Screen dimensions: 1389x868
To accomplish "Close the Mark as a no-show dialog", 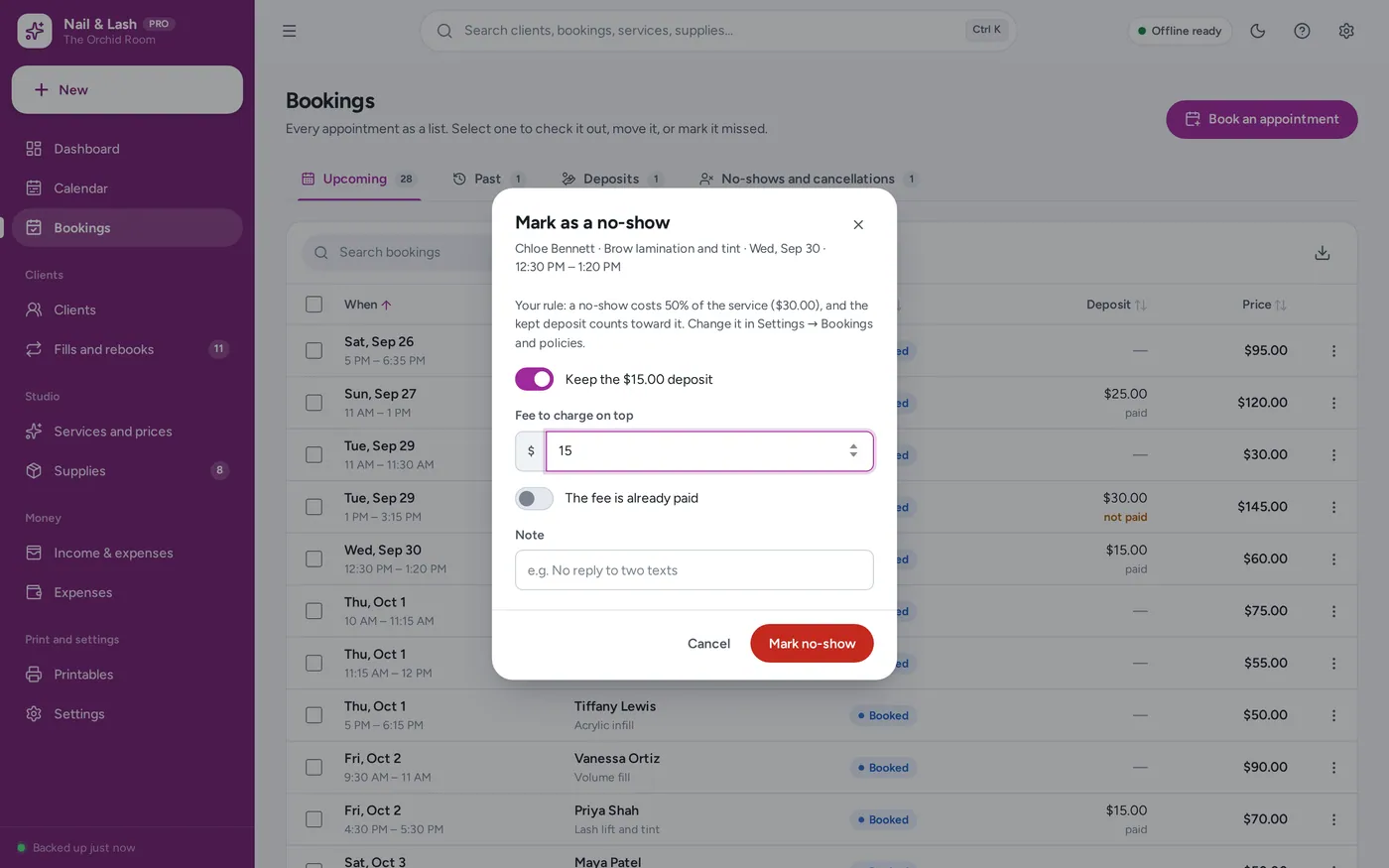I will point(858,225).
